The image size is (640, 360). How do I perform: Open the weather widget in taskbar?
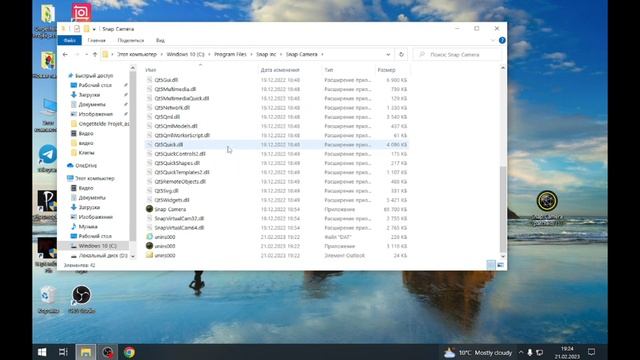tap(478, 352)
